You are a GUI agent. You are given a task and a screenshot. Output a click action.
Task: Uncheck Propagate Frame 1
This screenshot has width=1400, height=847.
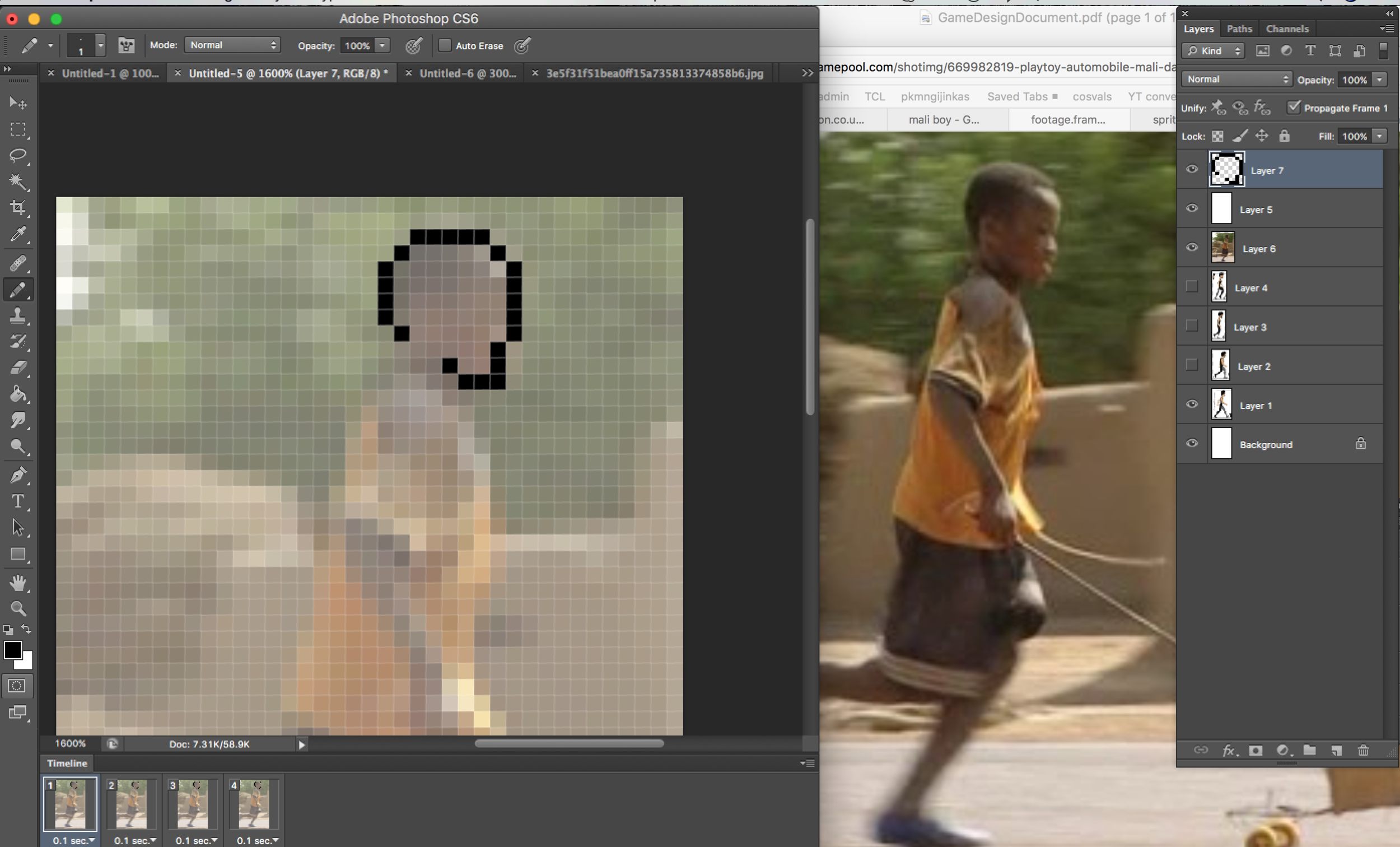1294,107
